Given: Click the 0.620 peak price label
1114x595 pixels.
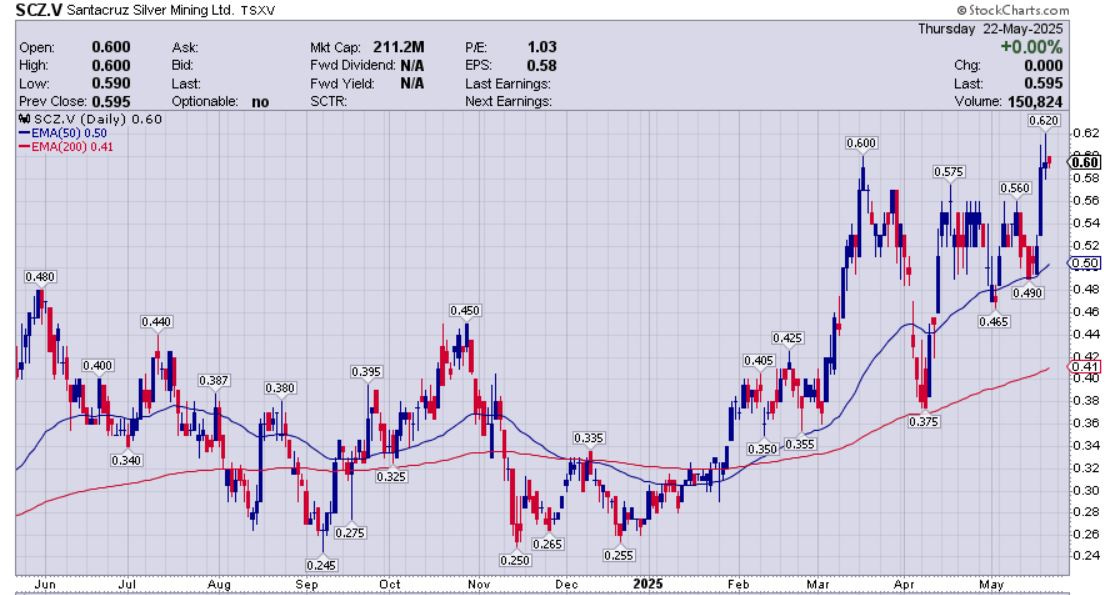Looking at the screenshot, I should pyautogui.click(x=1044, y=120).
